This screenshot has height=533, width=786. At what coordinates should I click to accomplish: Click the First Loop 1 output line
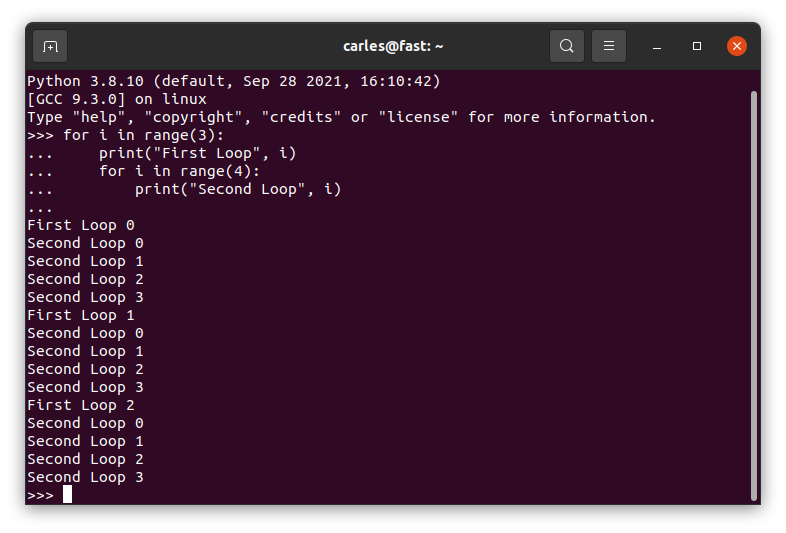click(x=81, y=315)
